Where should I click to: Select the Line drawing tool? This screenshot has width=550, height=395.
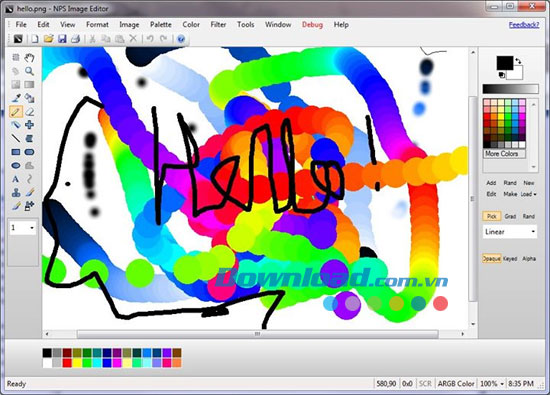pos(16,139)
